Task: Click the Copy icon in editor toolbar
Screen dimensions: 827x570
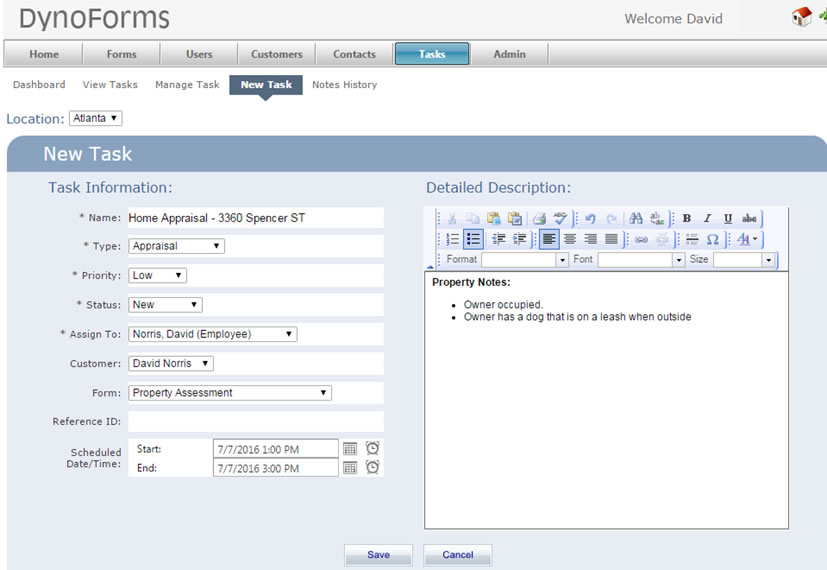Action: click(x=473, y=218)
